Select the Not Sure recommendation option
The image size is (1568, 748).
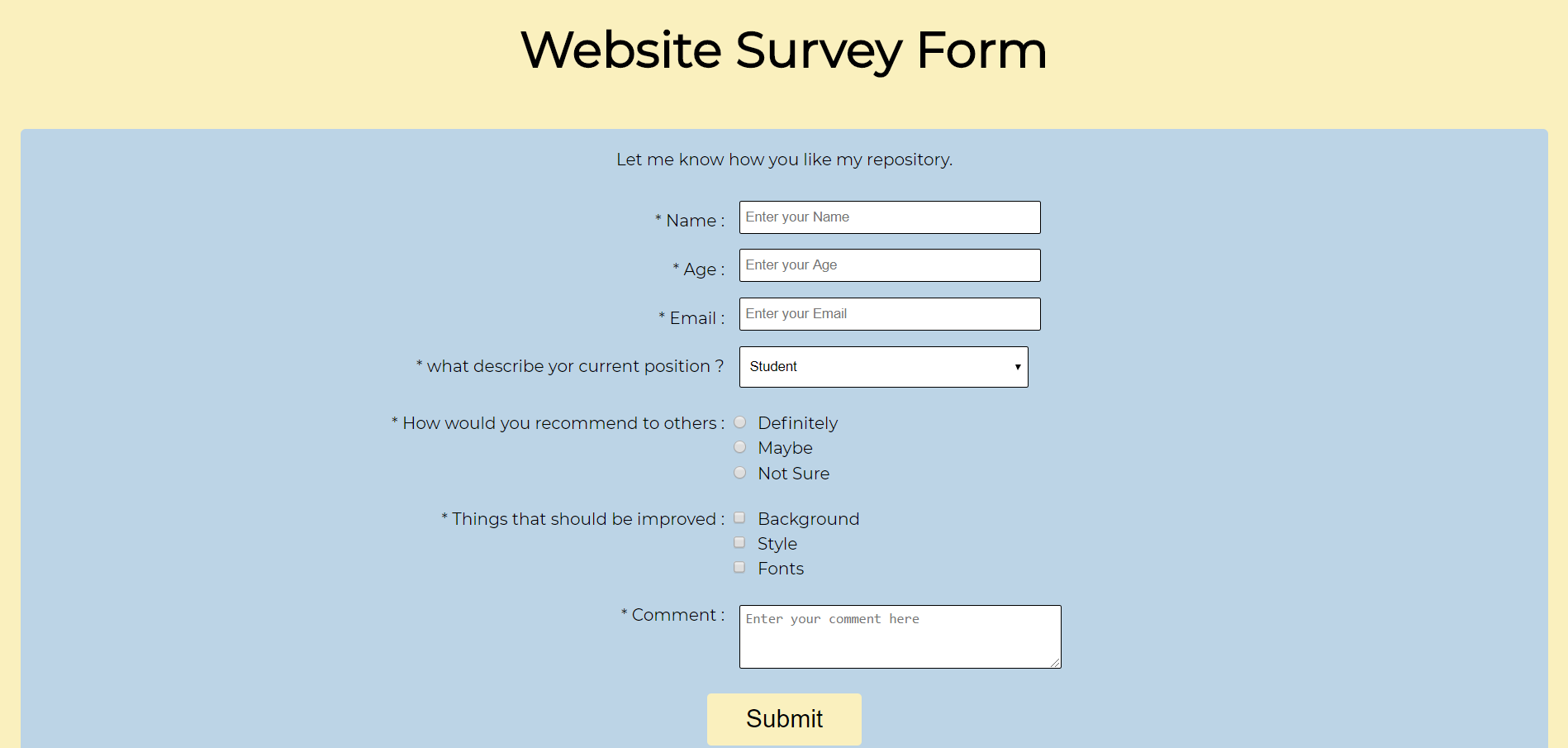coord(739,472)
